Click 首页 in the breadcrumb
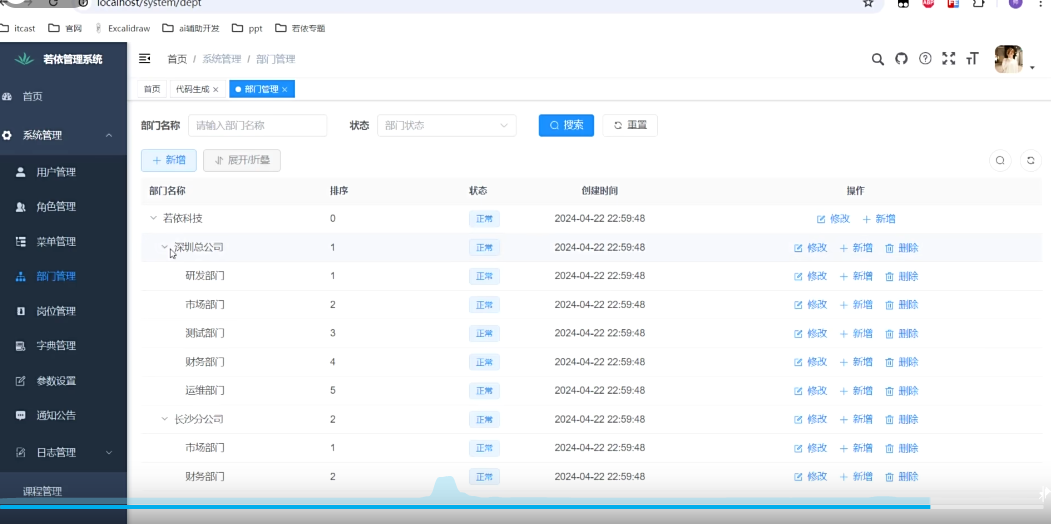 177,59
